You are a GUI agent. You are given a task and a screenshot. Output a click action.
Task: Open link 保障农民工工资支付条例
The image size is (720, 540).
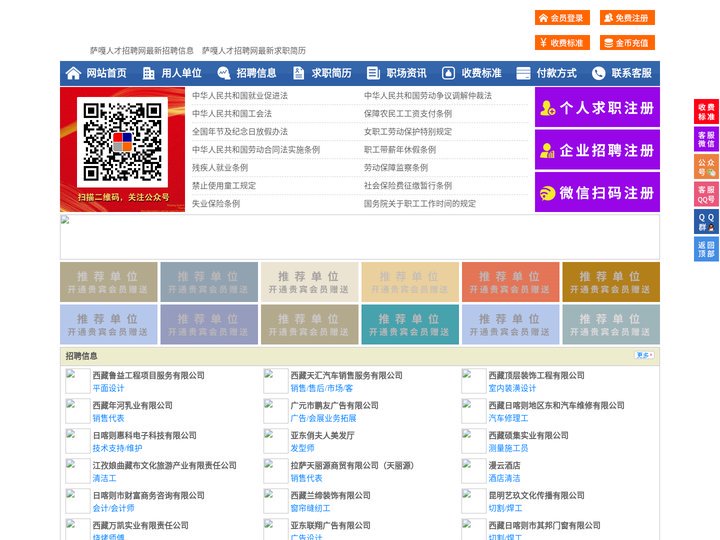coord(408,113)
